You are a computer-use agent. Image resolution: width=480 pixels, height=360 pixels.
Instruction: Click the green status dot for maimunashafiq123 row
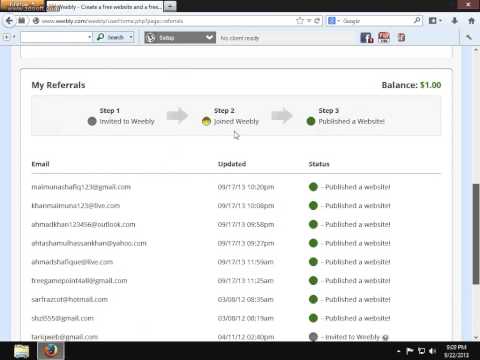click(313, 187)
